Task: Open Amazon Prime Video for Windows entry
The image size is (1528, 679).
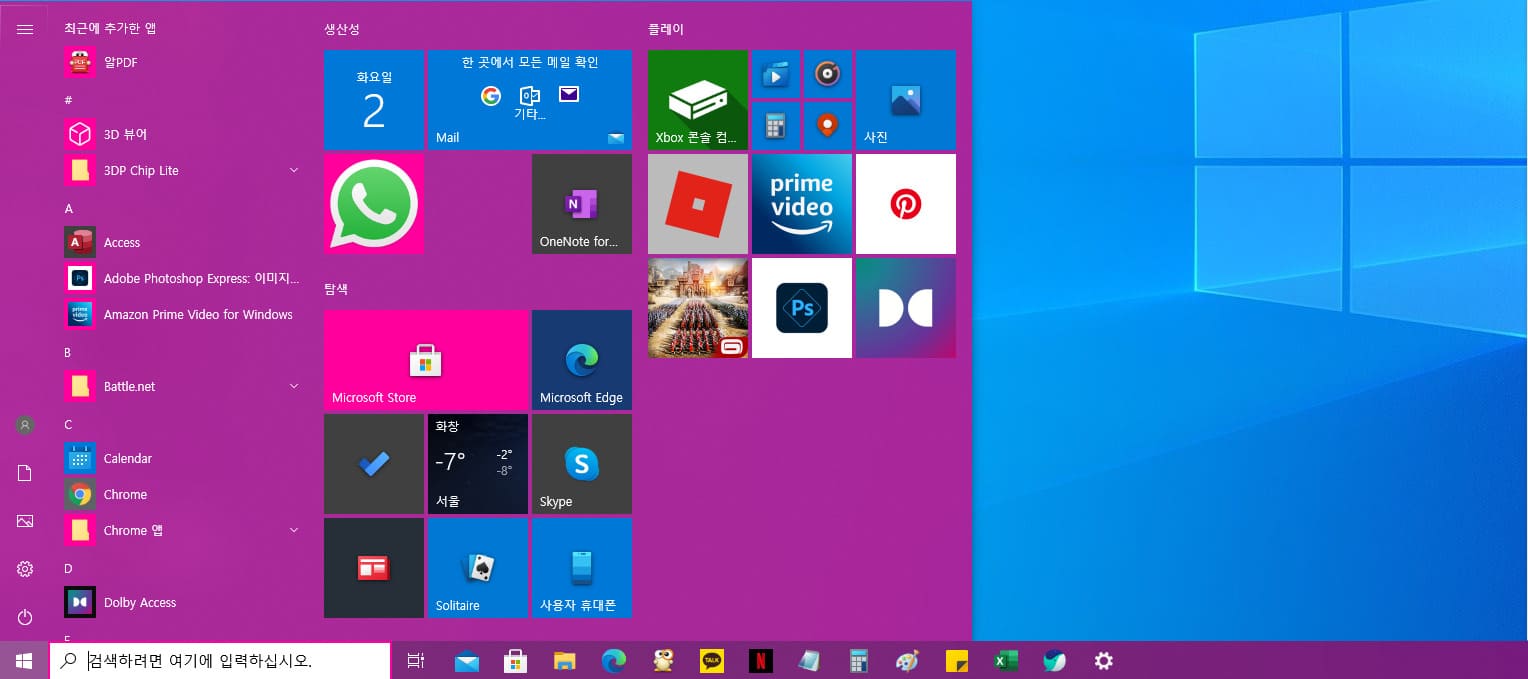Action: 183,314
